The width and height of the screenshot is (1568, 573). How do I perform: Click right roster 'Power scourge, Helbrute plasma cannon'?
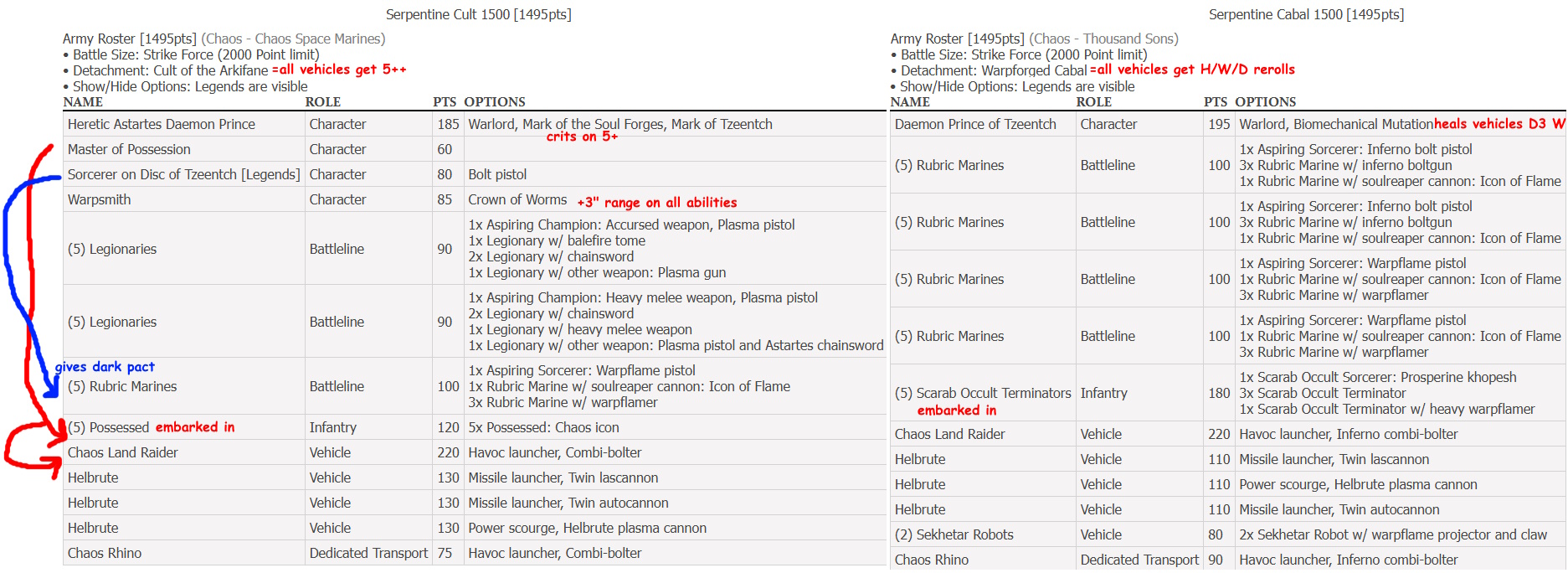click(x=1358, y=484)
